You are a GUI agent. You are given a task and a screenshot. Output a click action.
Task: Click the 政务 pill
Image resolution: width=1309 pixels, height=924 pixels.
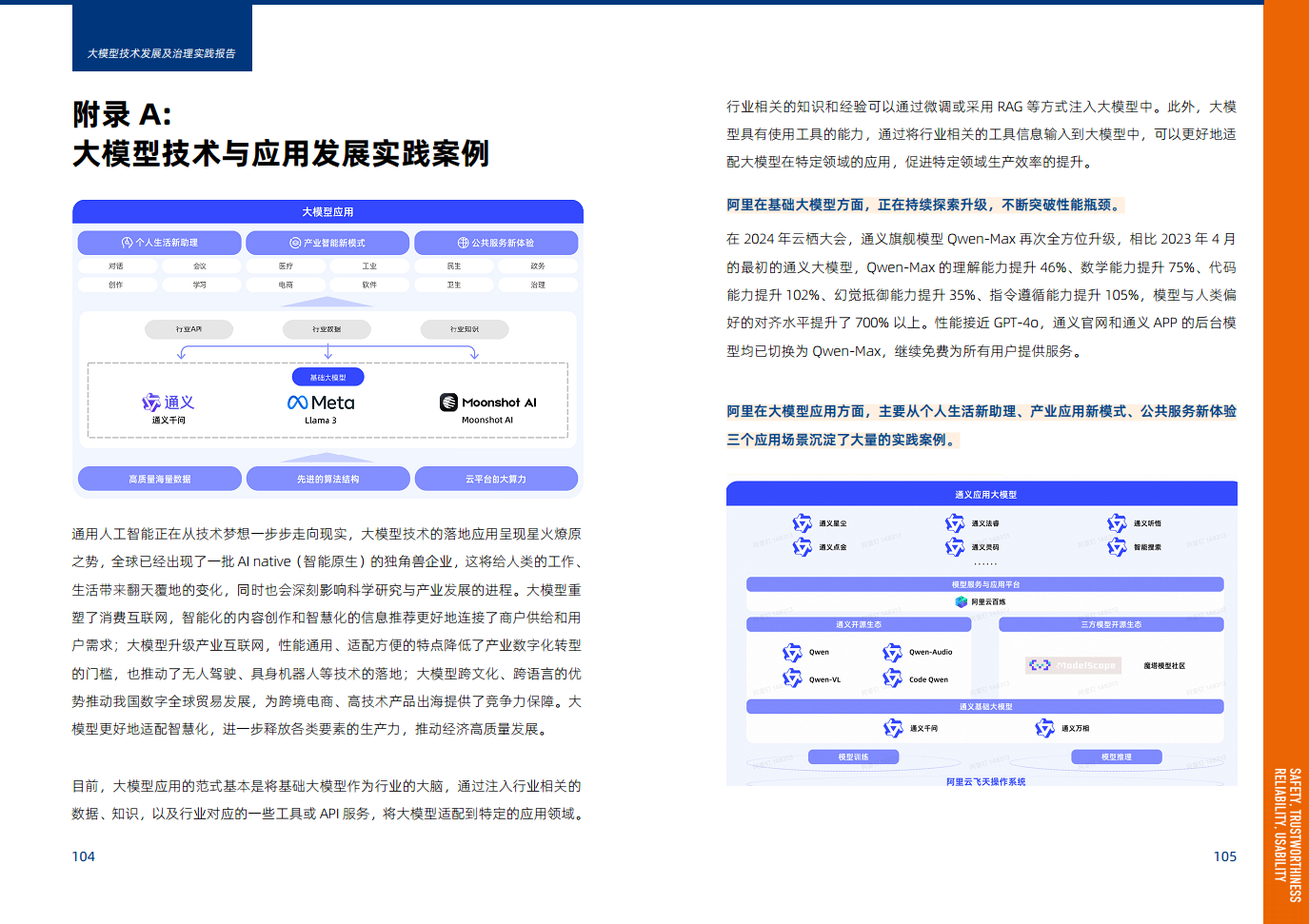point(538,266)
